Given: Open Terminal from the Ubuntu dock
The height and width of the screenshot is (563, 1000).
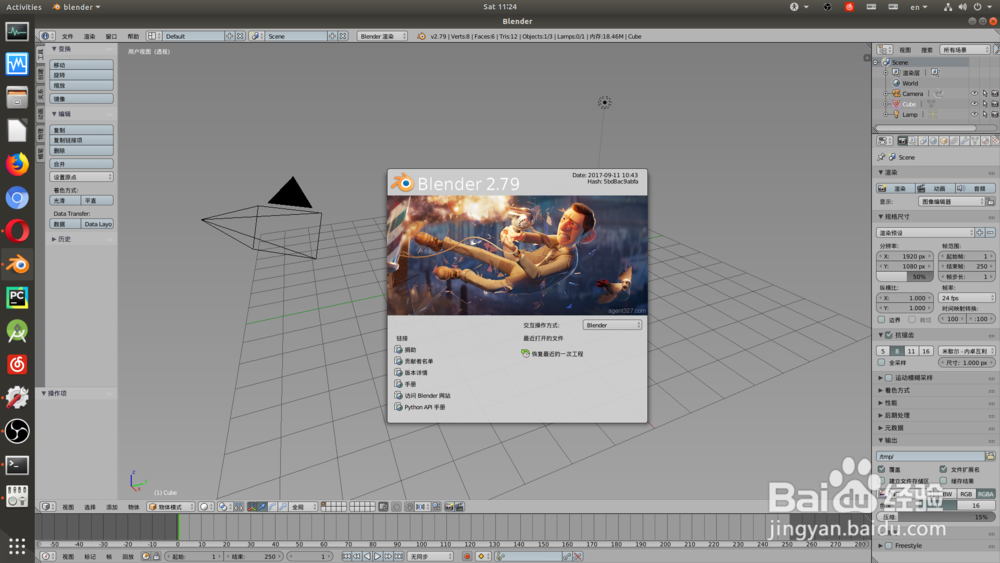Looking at the screenshot, I should tap(17, 465).
